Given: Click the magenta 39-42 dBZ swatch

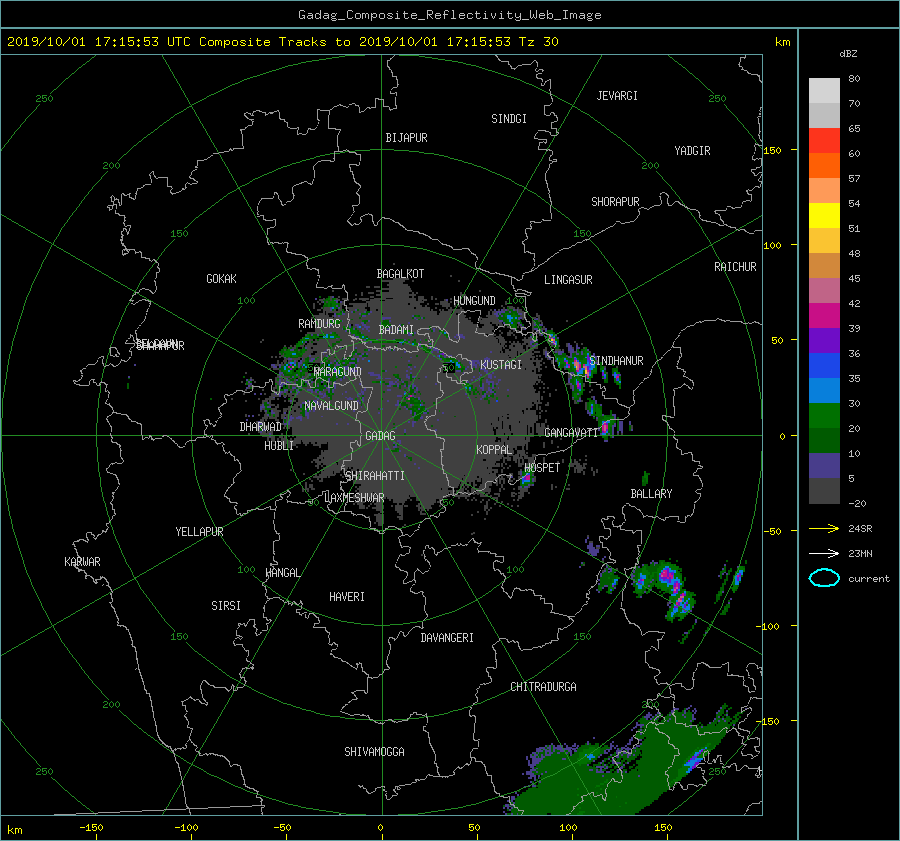Looking at the screenshot, I should (x=824, y=316).
